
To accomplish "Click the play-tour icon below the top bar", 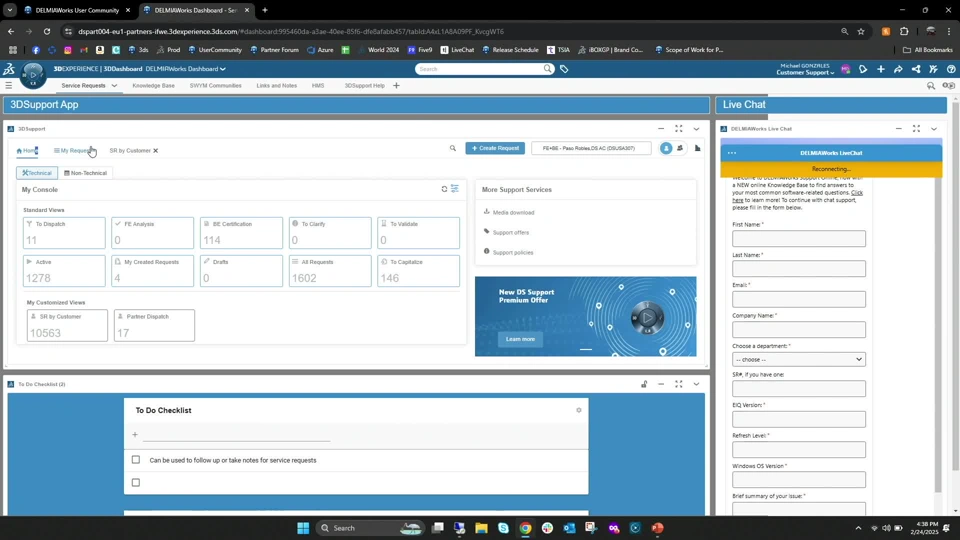I will (948, 86).
